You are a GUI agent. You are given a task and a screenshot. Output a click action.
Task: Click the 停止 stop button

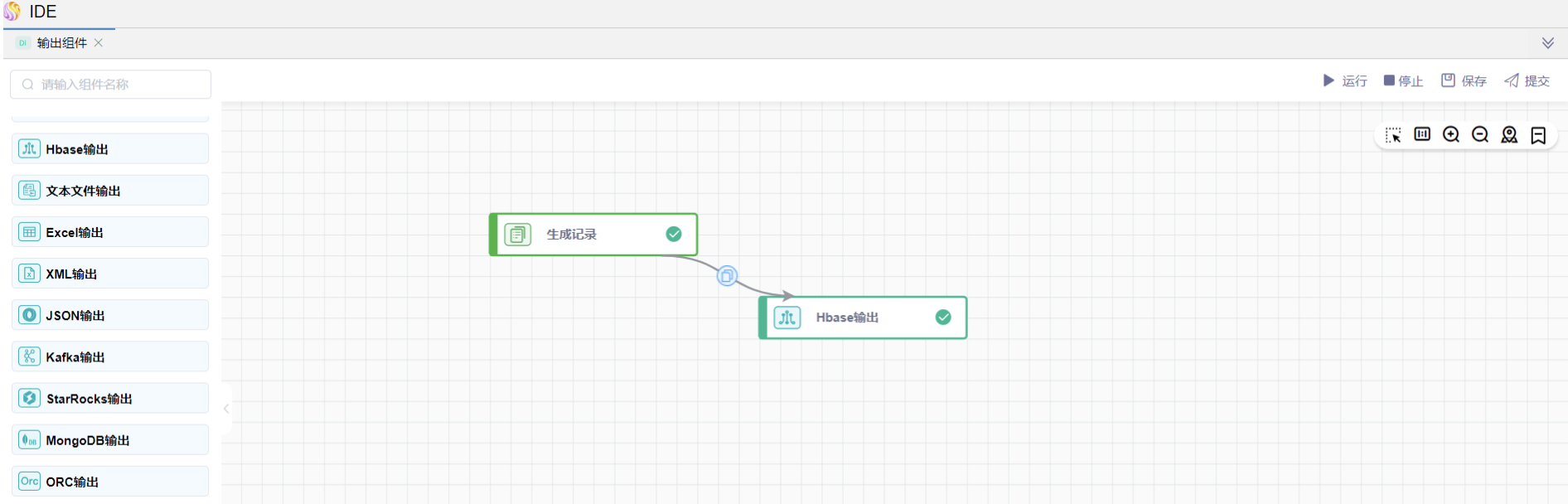pos(1403,81)
